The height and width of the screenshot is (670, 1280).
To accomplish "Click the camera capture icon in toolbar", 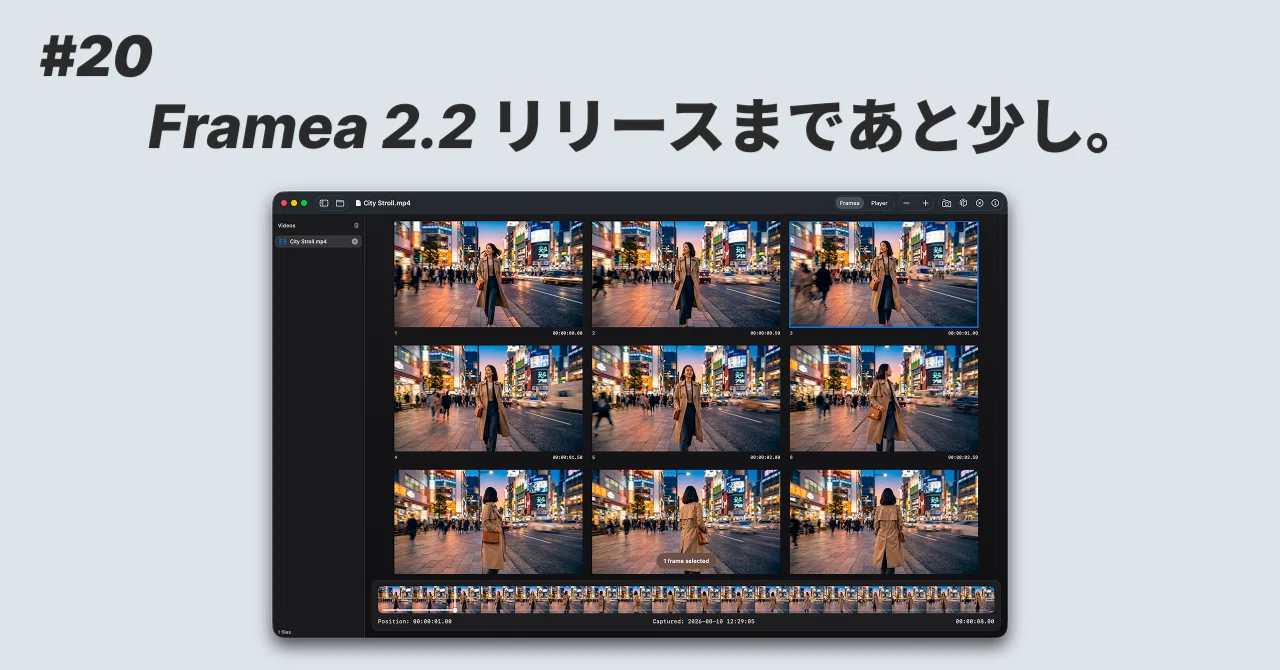I will point(946,203).
